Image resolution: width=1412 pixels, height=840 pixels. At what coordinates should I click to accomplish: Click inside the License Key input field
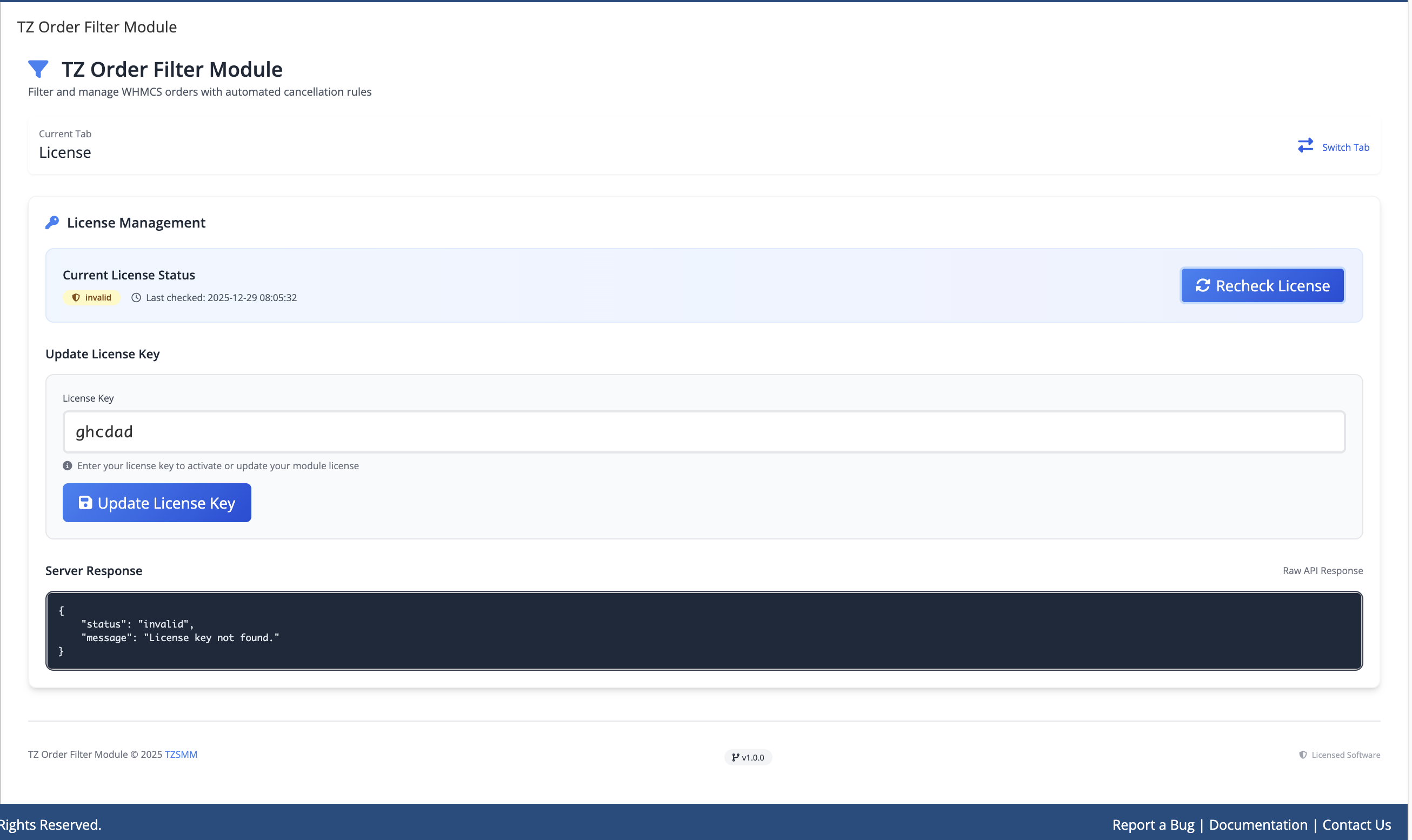tap(703, 431)
